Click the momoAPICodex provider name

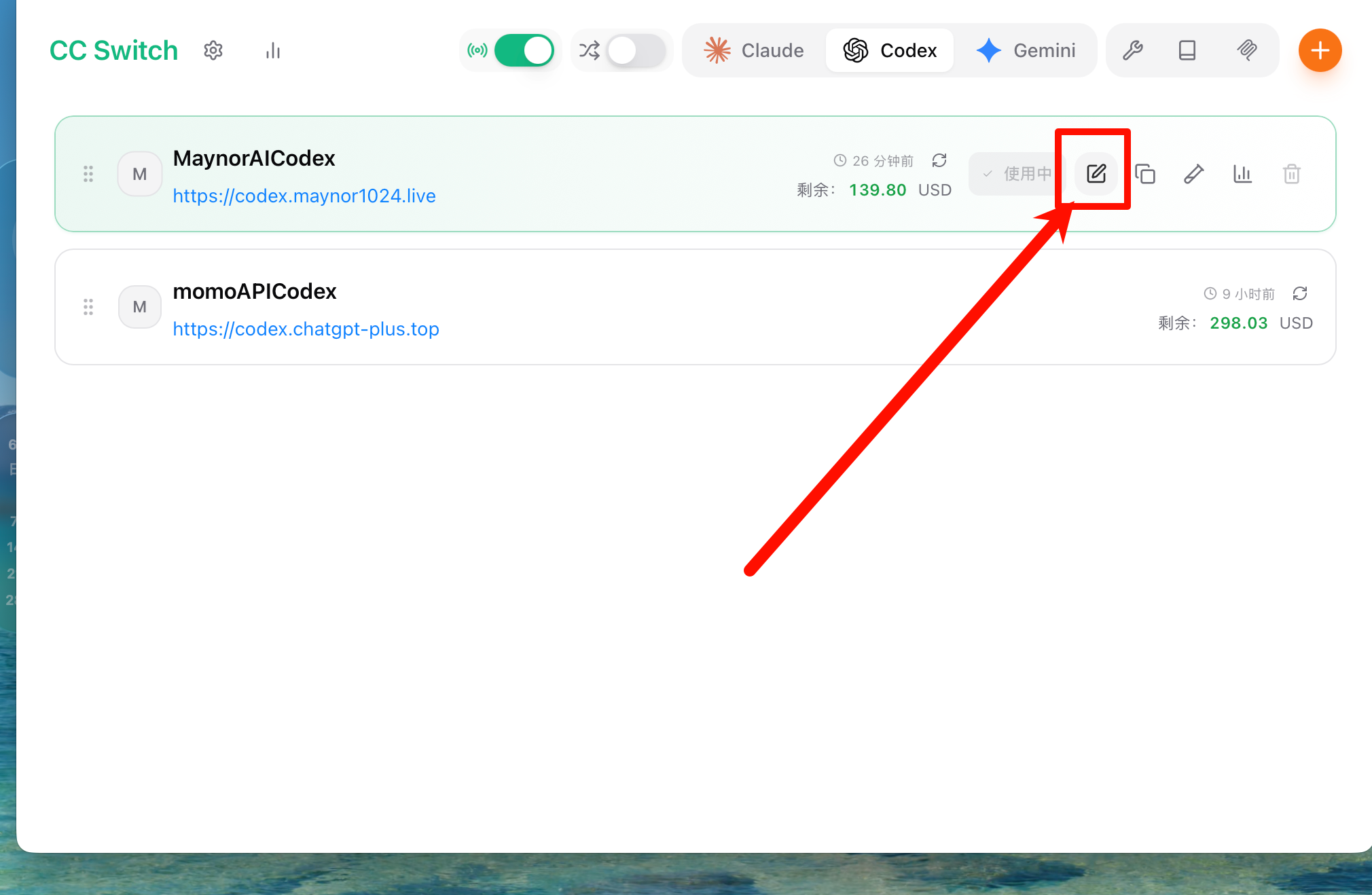click(x=255, y=291)
